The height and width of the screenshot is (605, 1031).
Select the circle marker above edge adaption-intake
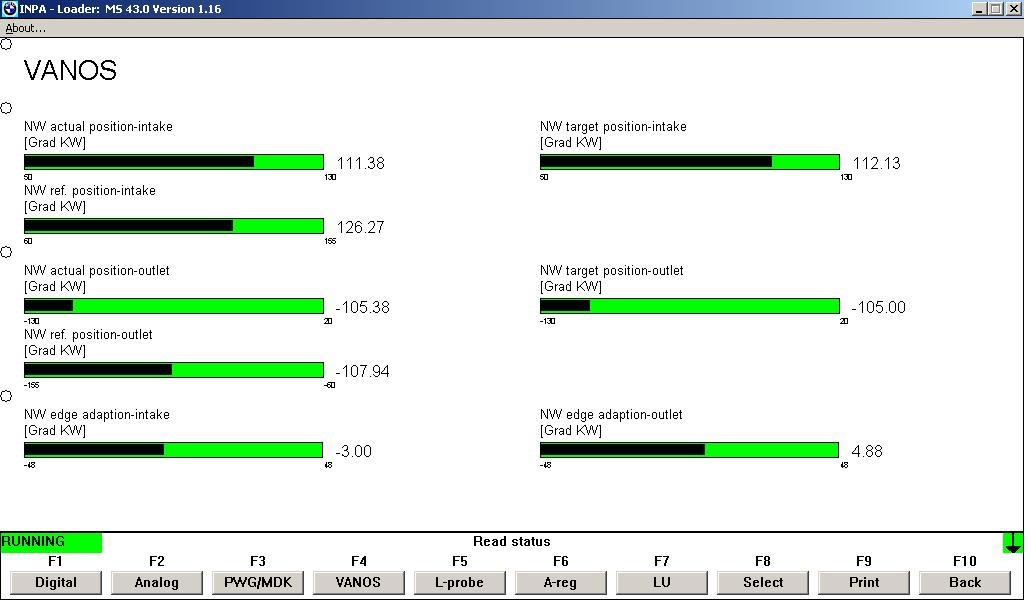(x=6, y=396)
